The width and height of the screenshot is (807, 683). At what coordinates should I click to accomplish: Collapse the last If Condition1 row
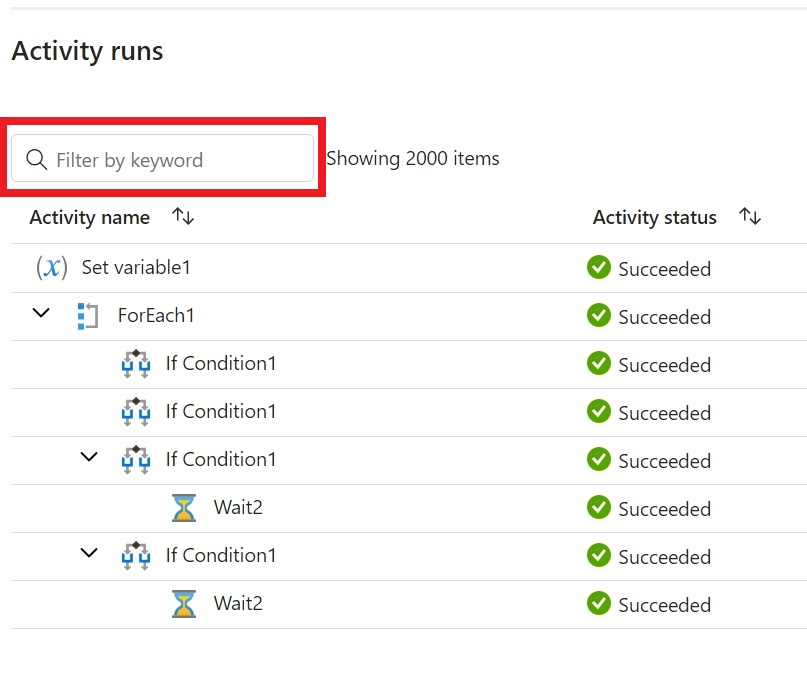pyautogui.click(x=89, y=554)
